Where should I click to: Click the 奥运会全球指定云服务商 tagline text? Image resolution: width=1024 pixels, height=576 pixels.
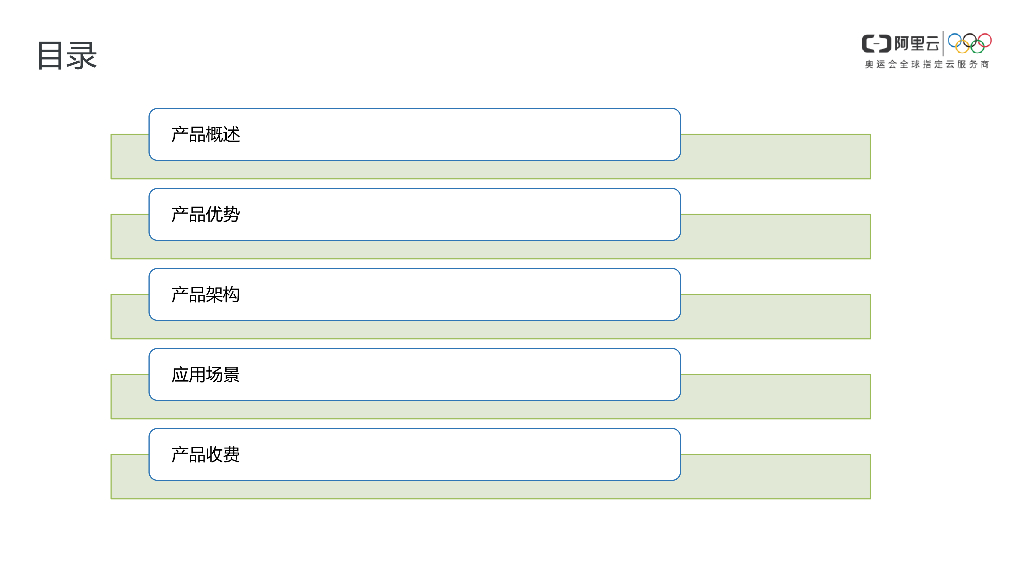pos(927,64)
